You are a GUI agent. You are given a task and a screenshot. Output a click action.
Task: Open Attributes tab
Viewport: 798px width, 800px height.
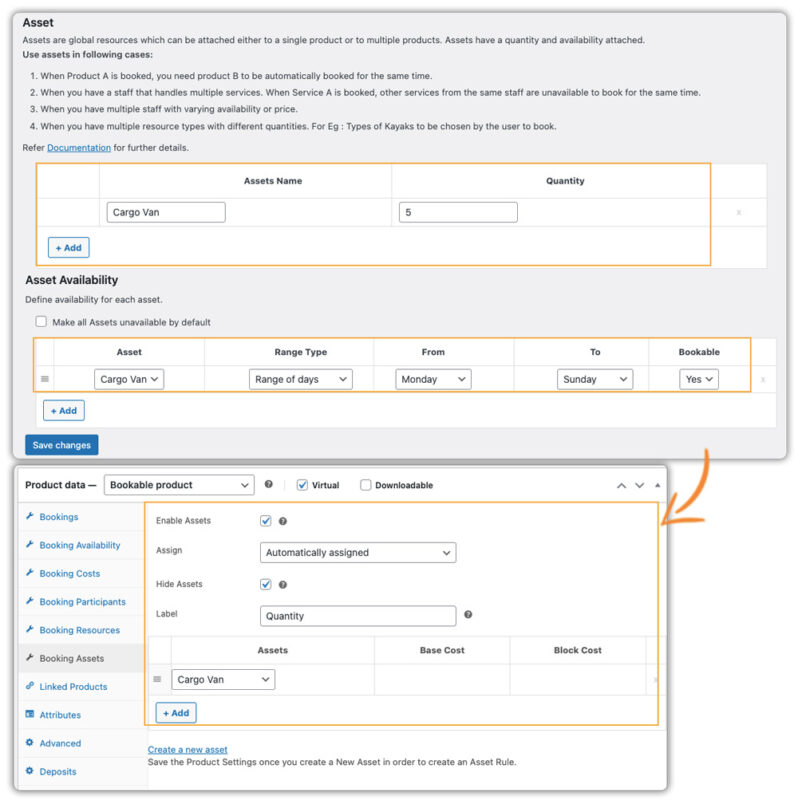point(60,715)
